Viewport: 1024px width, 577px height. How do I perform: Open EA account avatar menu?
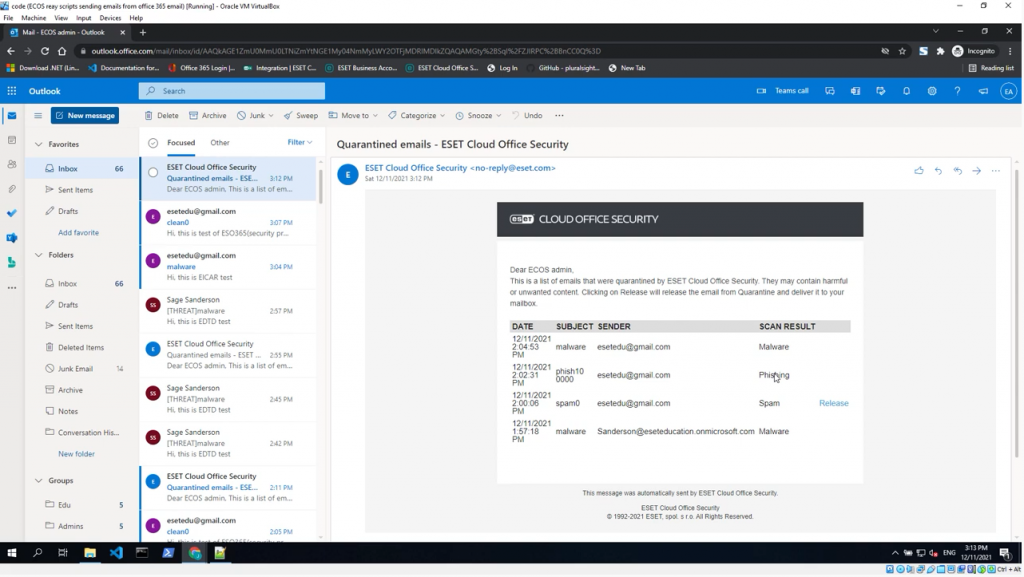pos(1008,91)
